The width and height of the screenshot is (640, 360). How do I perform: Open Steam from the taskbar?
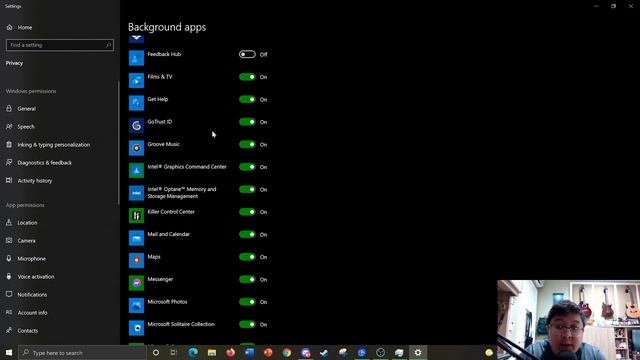tap(324, 352)
